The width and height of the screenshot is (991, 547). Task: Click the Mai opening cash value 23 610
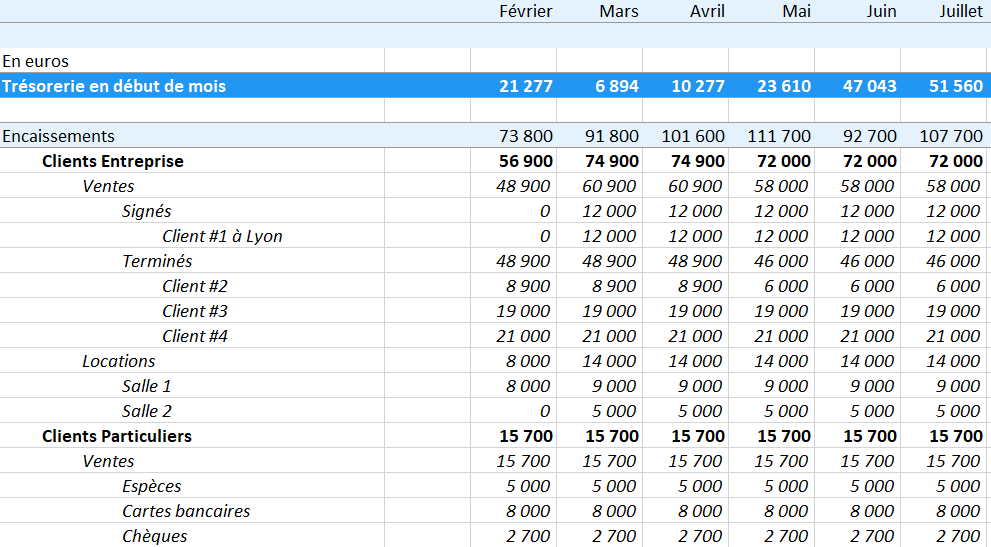coord(784,86)
